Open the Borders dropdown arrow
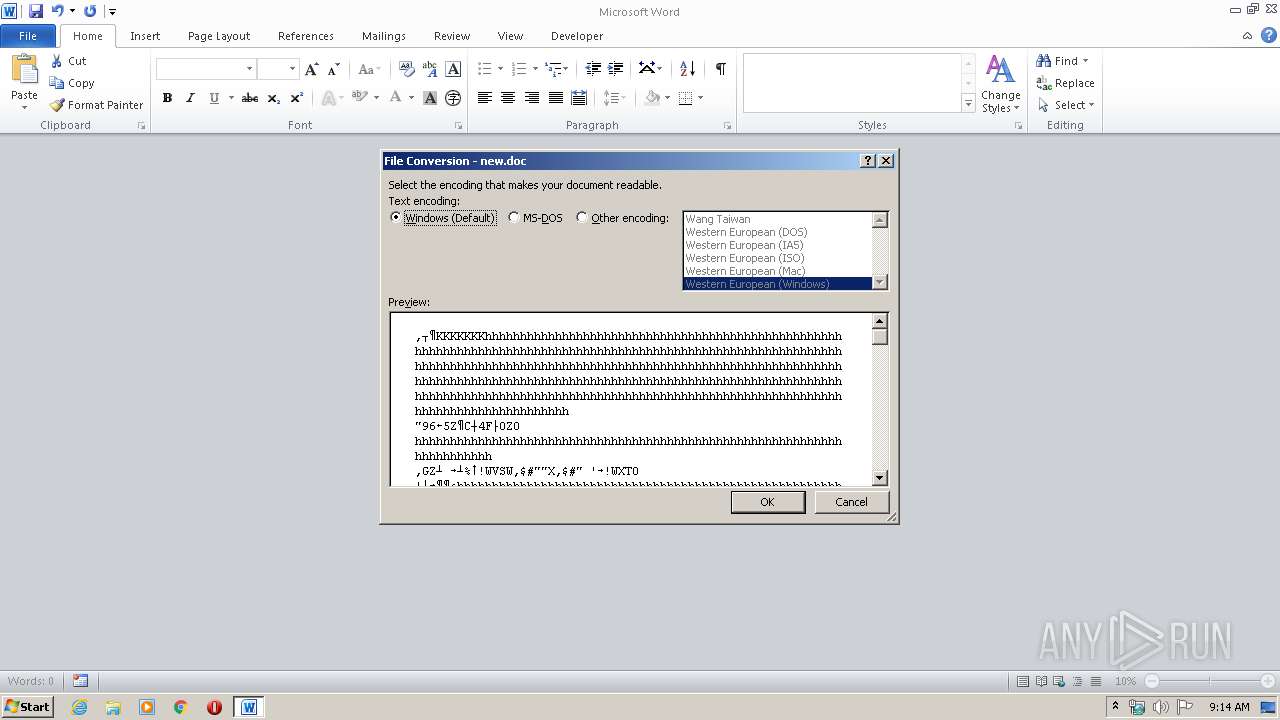The image size is (1280, 720). (700, 98)
